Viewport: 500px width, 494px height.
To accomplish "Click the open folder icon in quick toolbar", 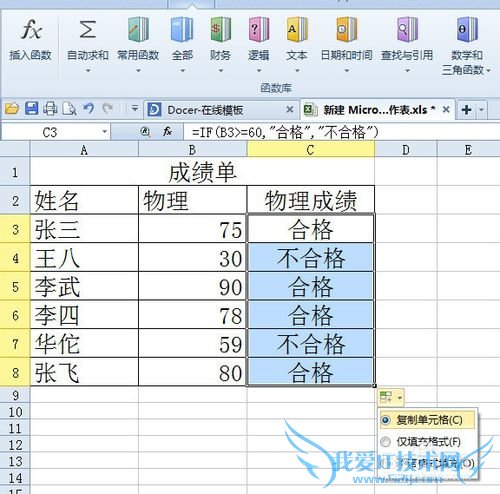I will pyautogui.click(x=12, y=109).
